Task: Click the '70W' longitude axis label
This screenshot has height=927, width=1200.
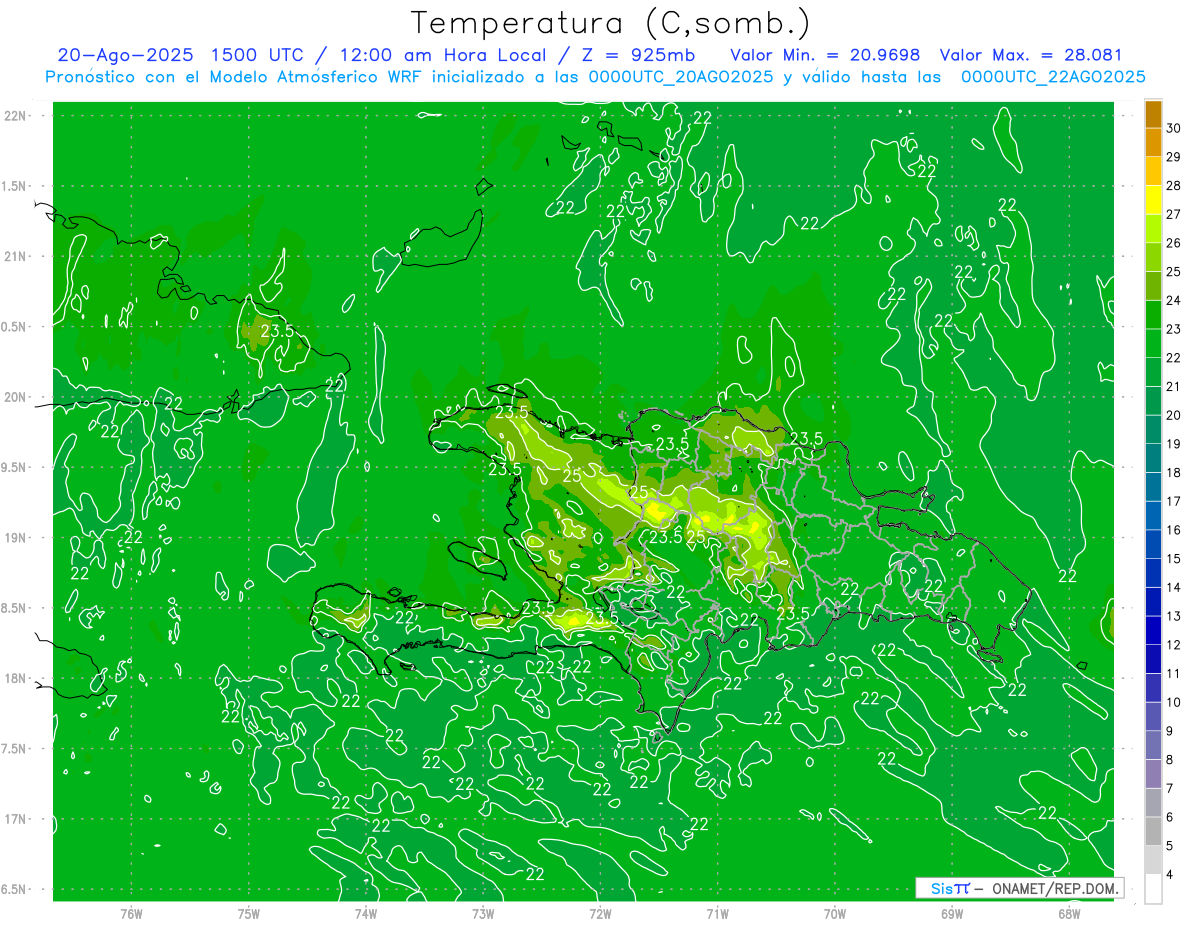Action: pyautogui.click(x=834, y=913)
